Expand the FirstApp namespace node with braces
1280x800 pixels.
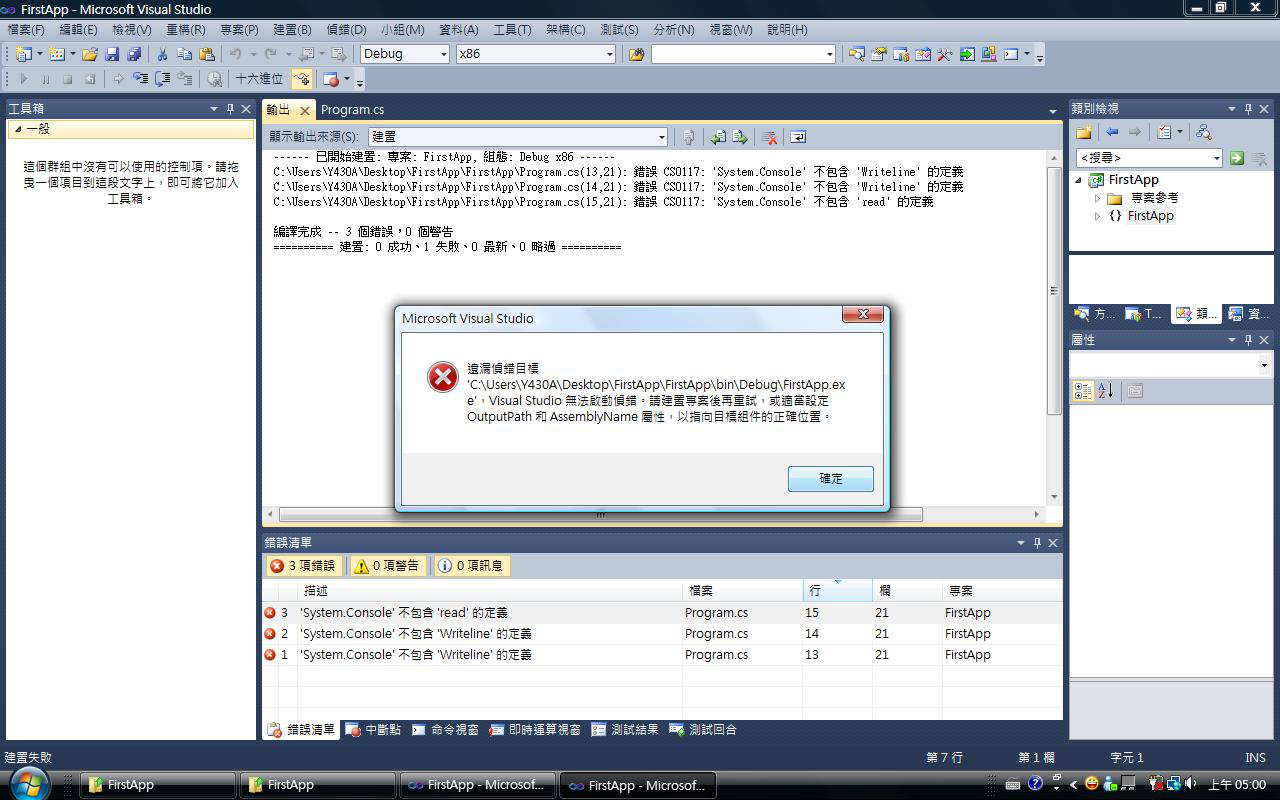[x=1098, y=216]
